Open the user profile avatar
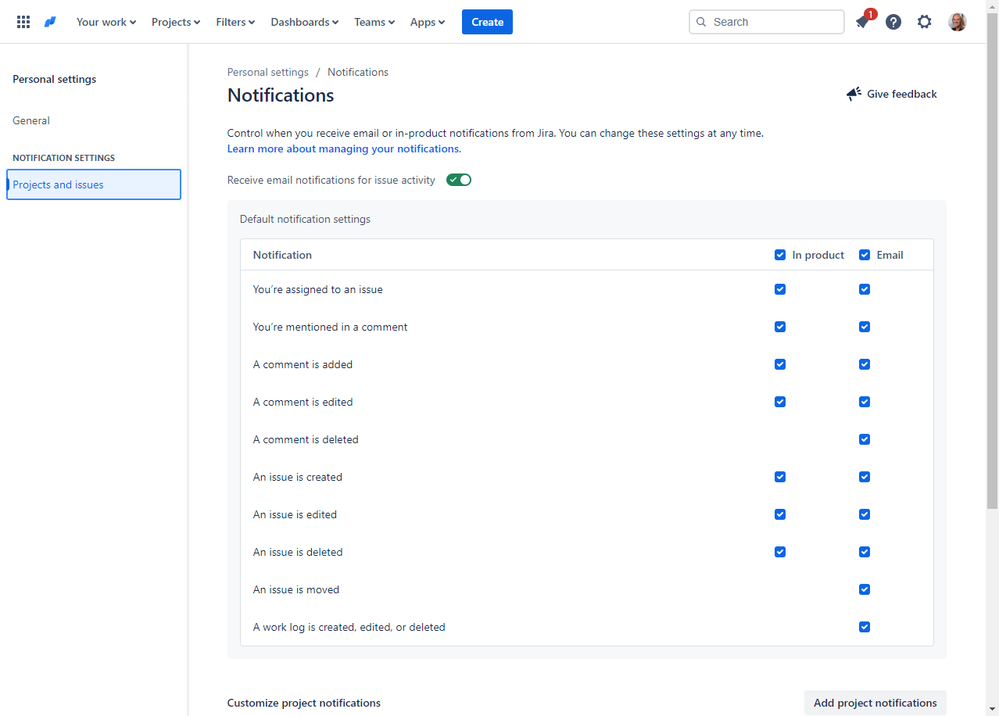 957,22
